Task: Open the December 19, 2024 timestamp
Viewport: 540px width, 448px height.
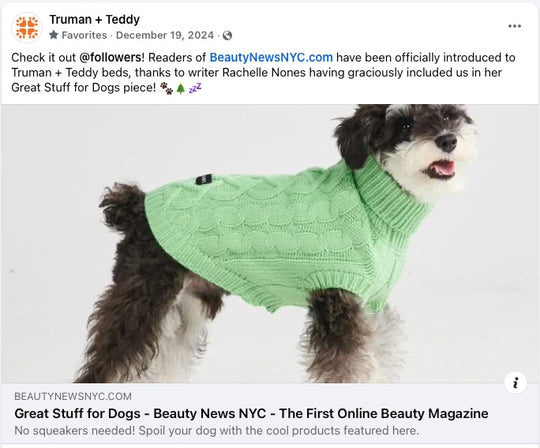Action: (x=165, y=35)
